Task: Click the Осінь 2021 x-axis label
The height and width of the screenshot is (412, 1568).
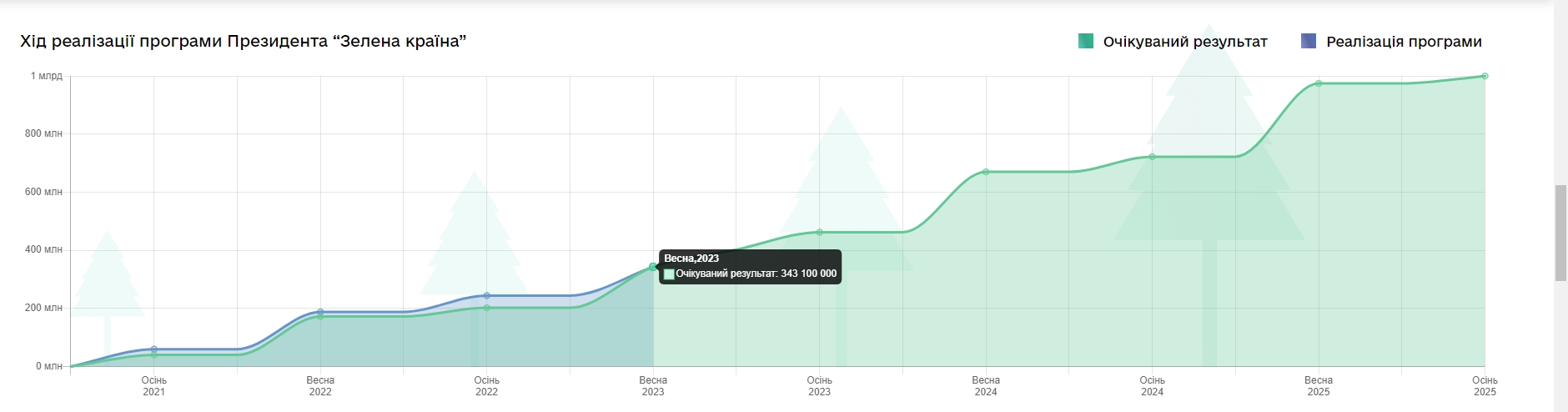Action: 154,386
